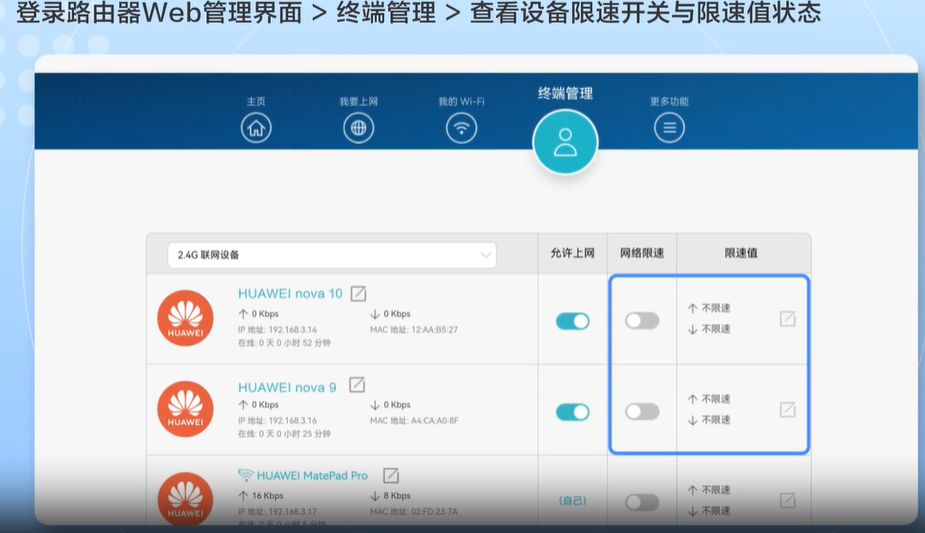Click the HUAWEI MatePad Pro device name

pos(312,476)
